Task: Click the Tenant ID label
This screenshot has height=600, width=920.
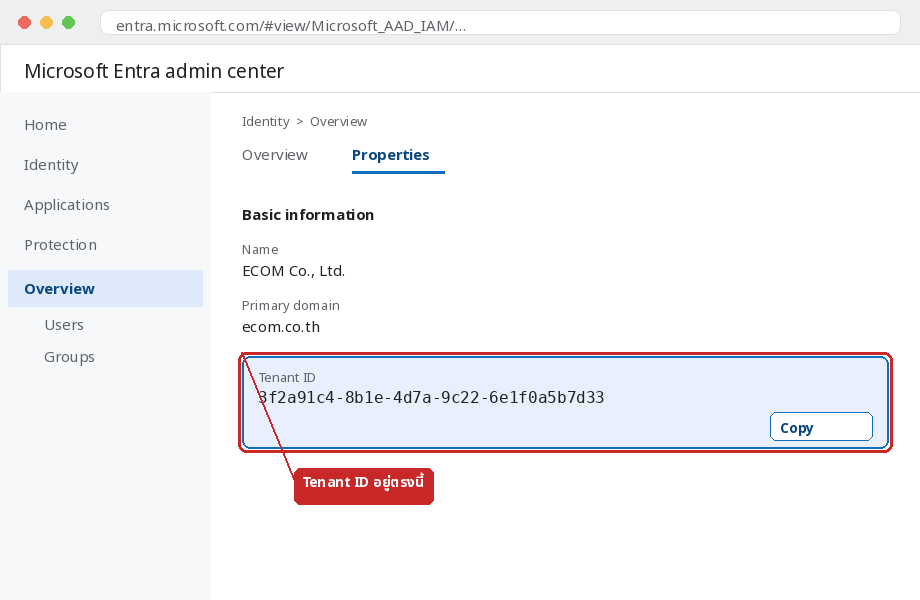Action: click(x=287, y=378)
